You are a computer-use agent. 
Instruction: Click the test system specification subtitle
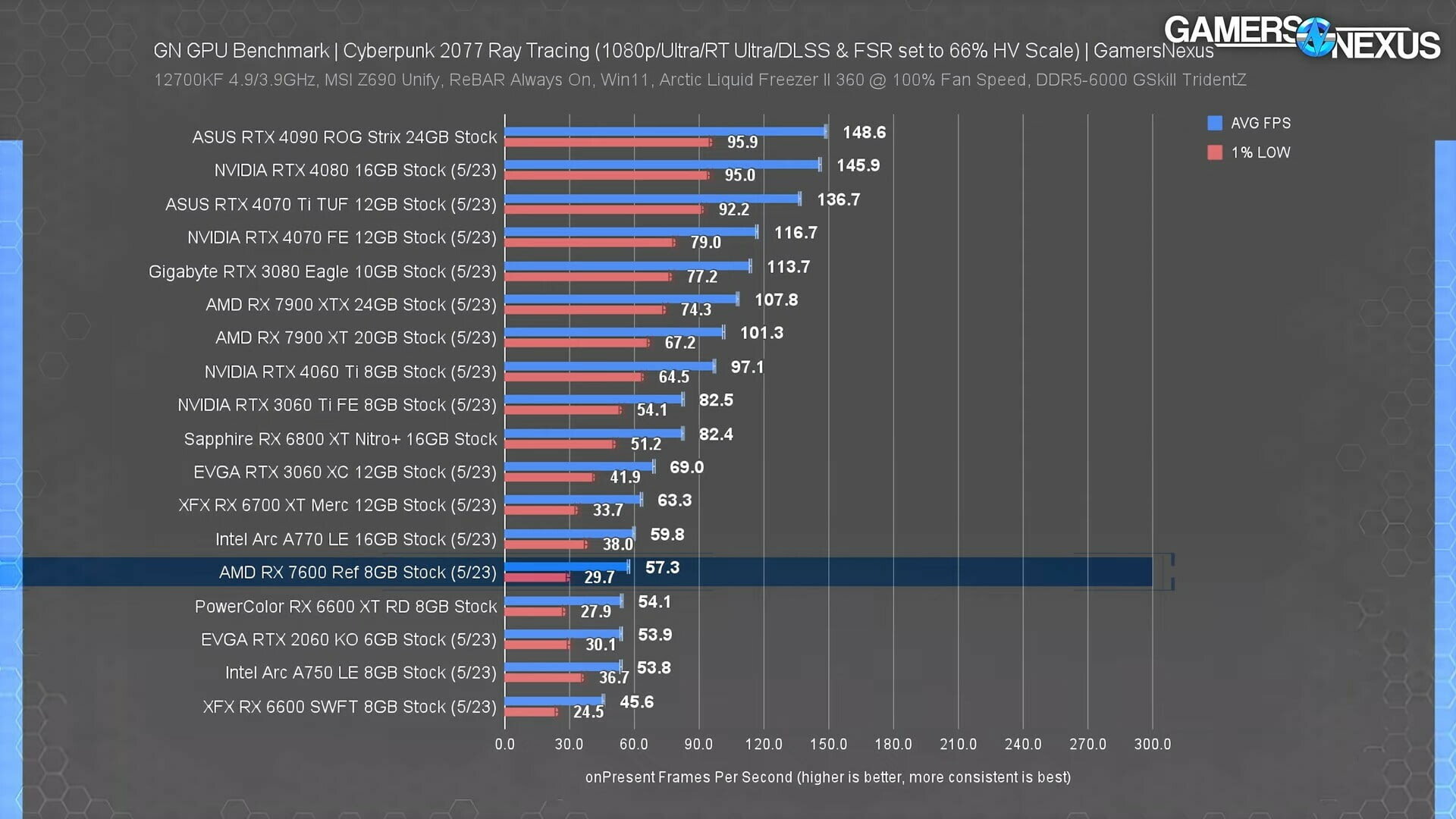[699, 80]
